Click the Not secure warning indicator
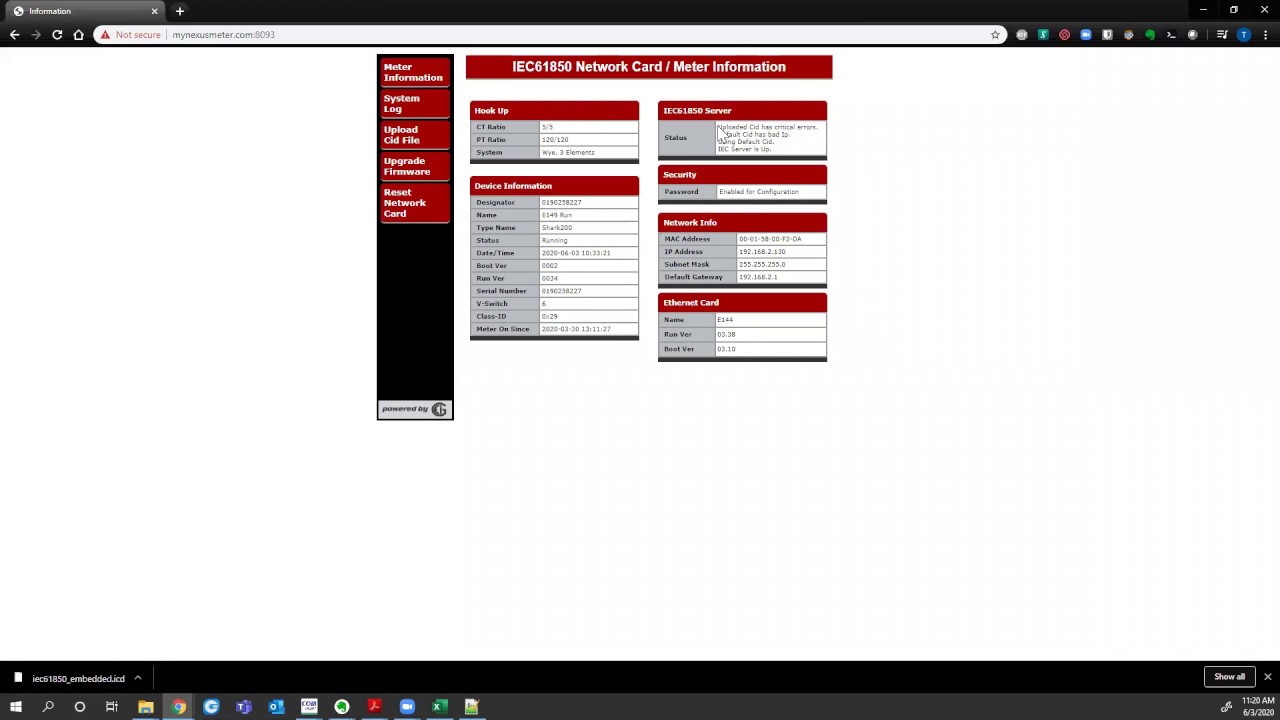This screenshot has width=1280, height=720. (130, 35)
